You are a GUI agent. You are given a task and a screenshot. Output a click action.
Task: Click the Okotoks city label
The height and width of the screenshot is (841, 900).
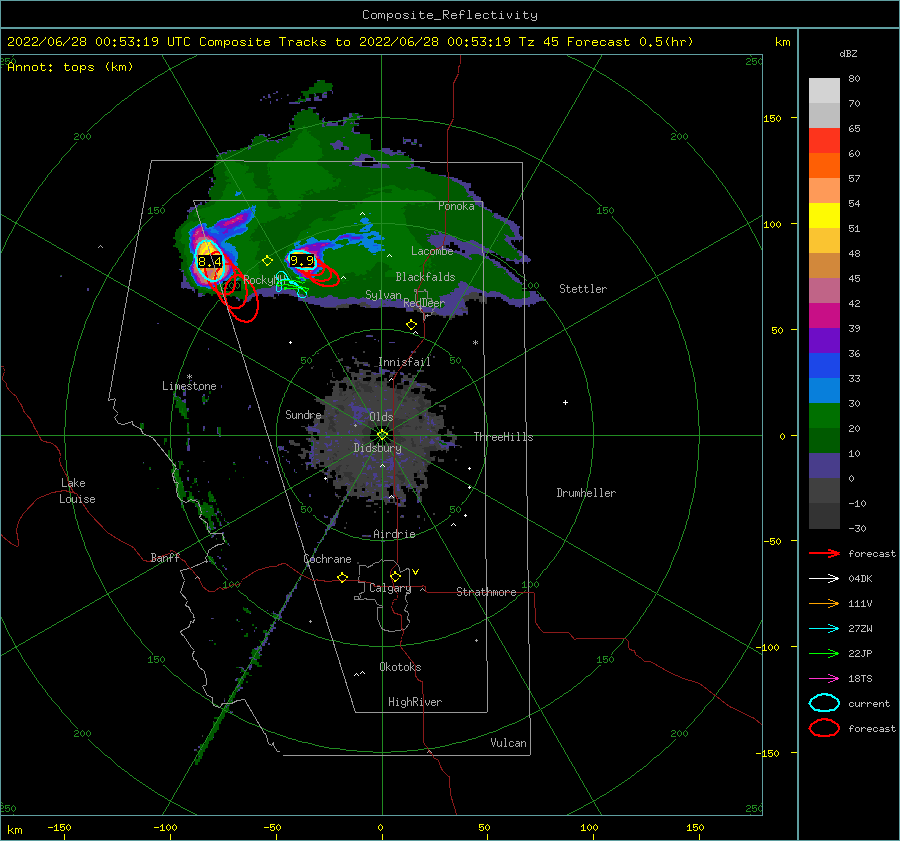pyautogui.click(x=400, y=667)
